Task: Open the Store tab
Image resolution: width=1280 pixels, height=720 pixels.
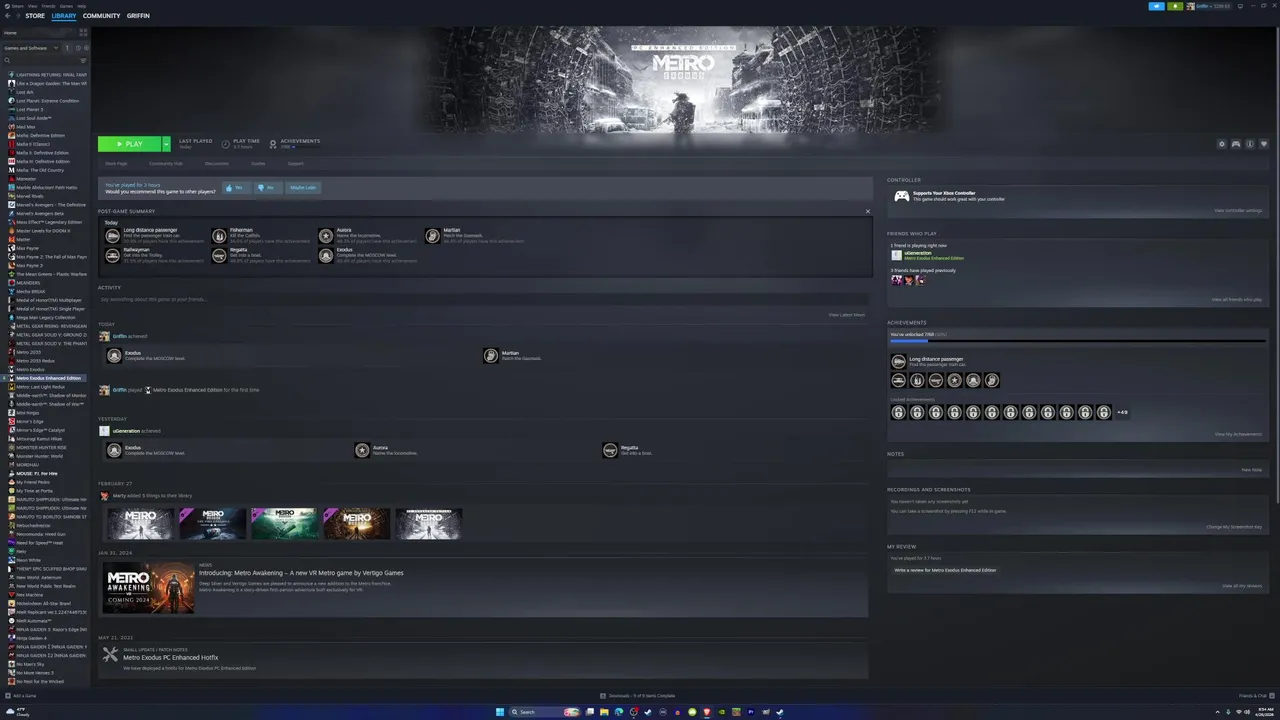Action: [x=35, y=16]
